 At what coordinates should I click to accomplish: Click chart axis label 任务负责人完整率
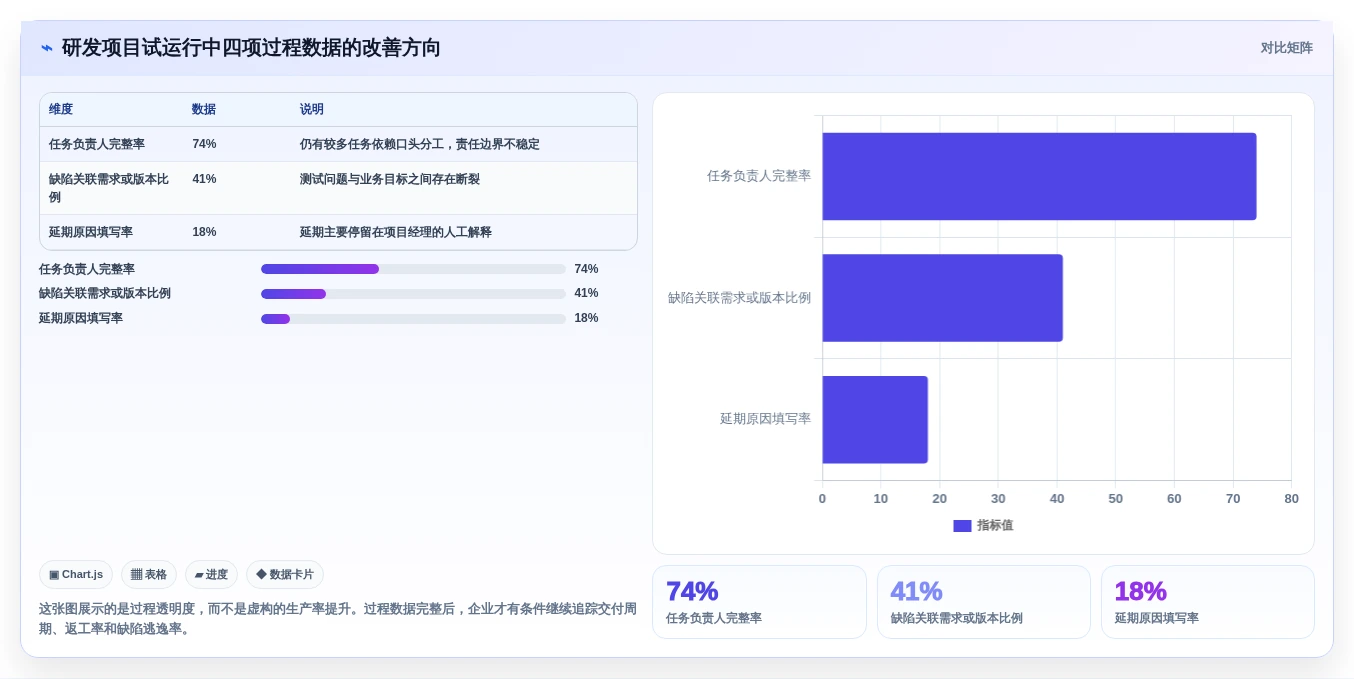[759, 176]
